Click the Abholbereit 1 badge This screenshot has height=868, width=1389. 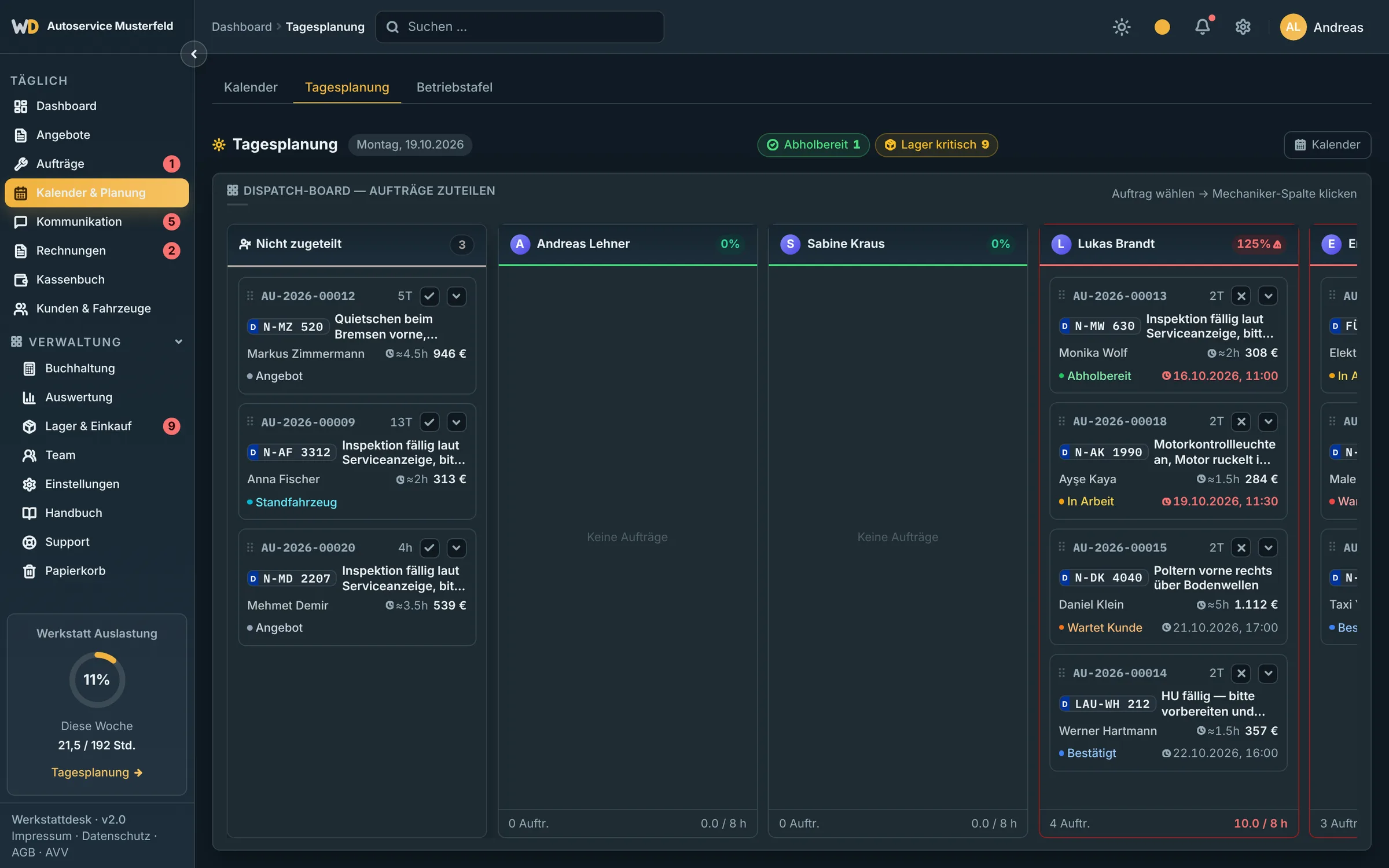(813, 145)
